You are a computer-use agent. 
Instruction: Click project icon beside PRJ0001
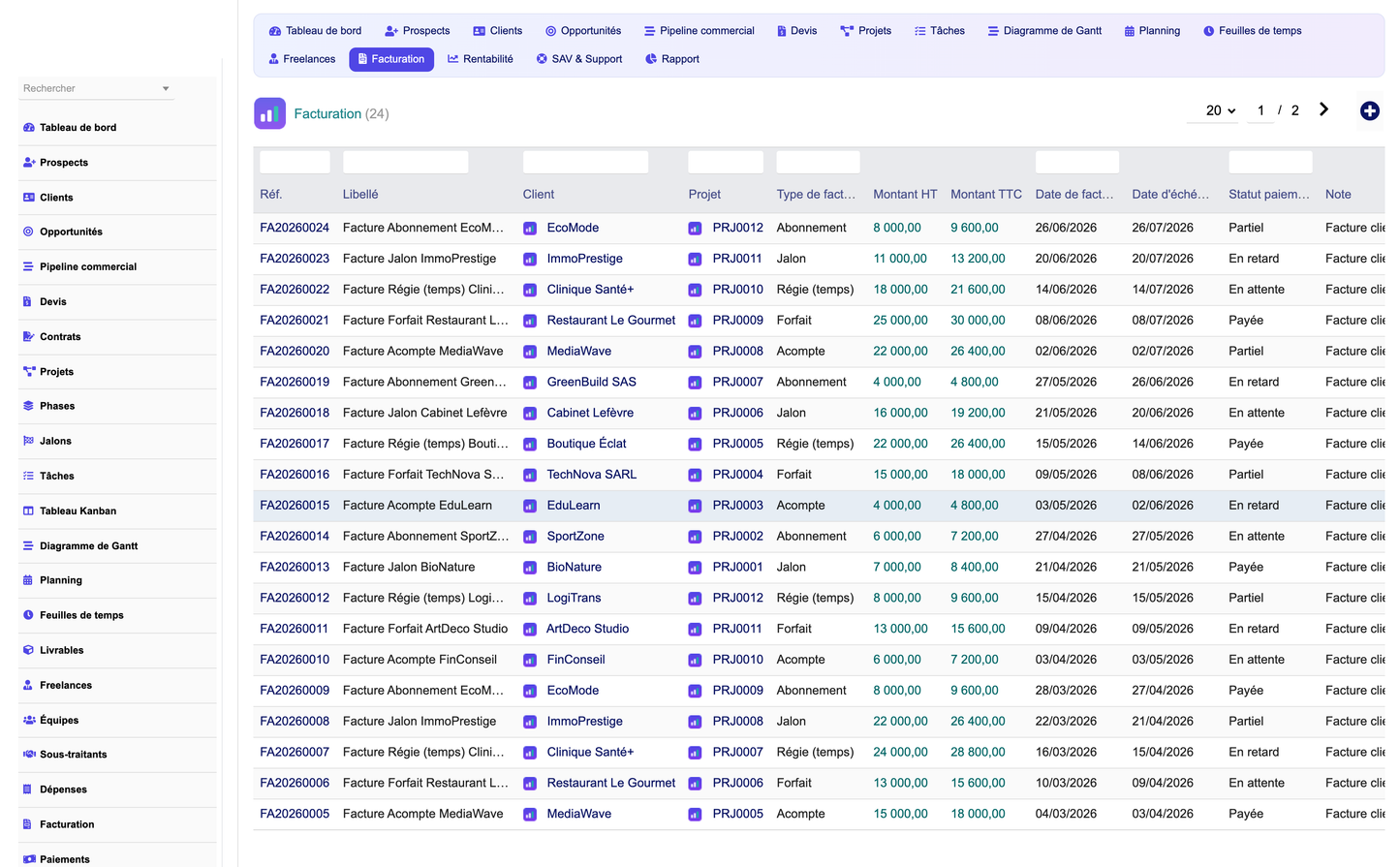click(x=695, y=568)
